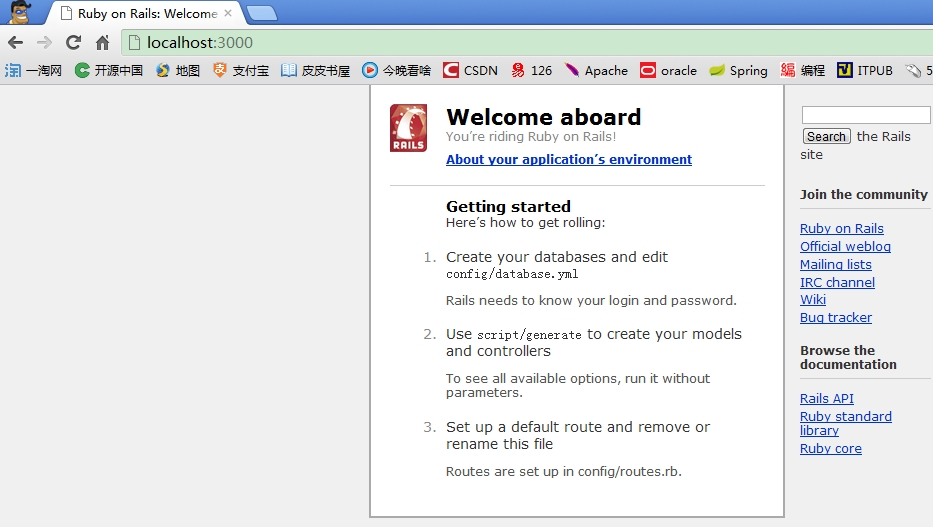Click the Browse the documentation heading
933x527 pixels.
[x=848, y=357]
